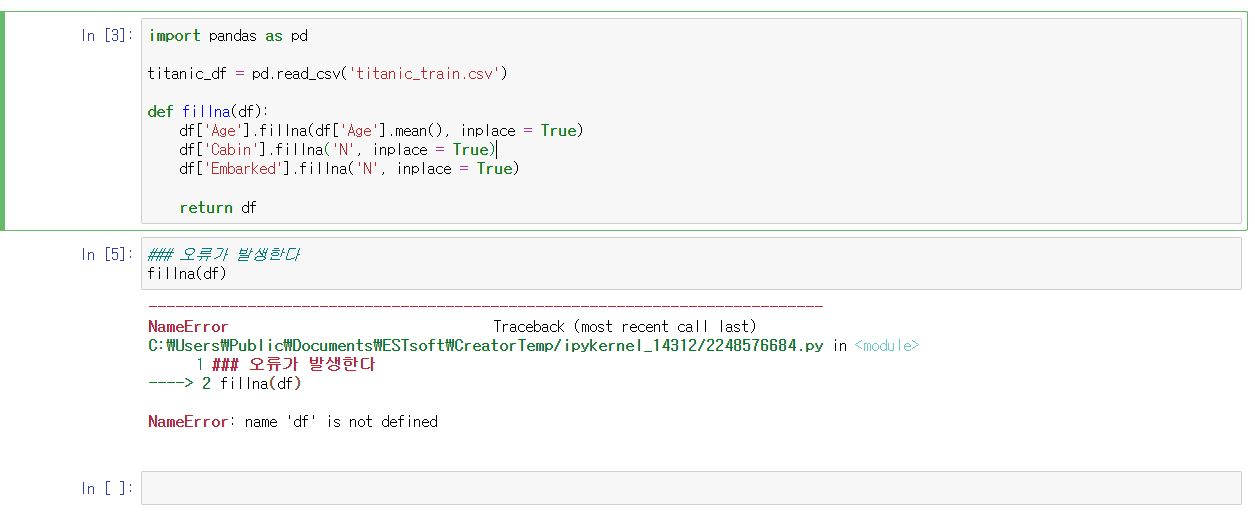Click the In [5] cell prompt label
Image resolution: width=1255 pixels, height=521 pixels.
[106, 255]
